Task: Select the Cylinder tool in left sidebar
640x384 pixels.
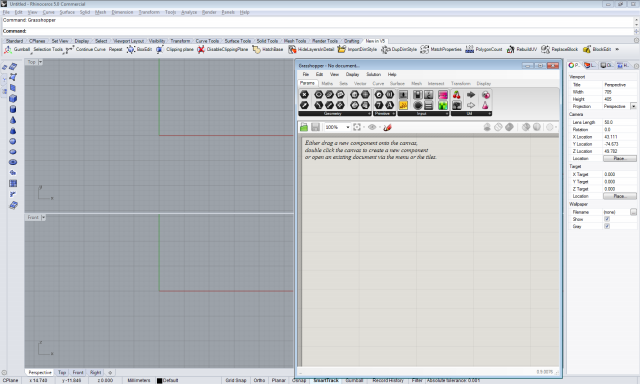Action: [x=13, y=109]
